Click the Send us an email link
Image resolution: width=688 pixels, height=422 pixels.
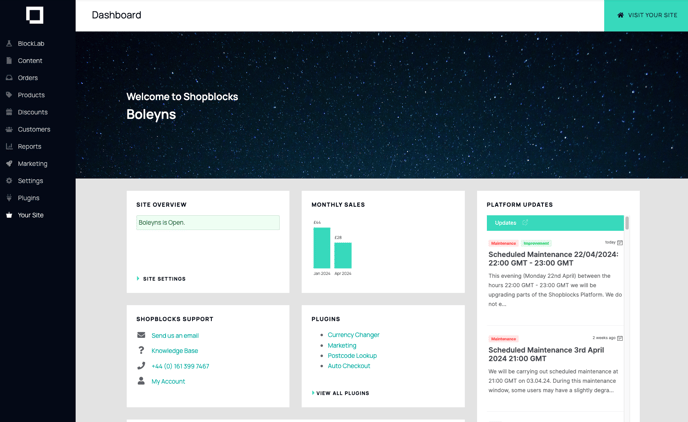(x=175, y=336)
